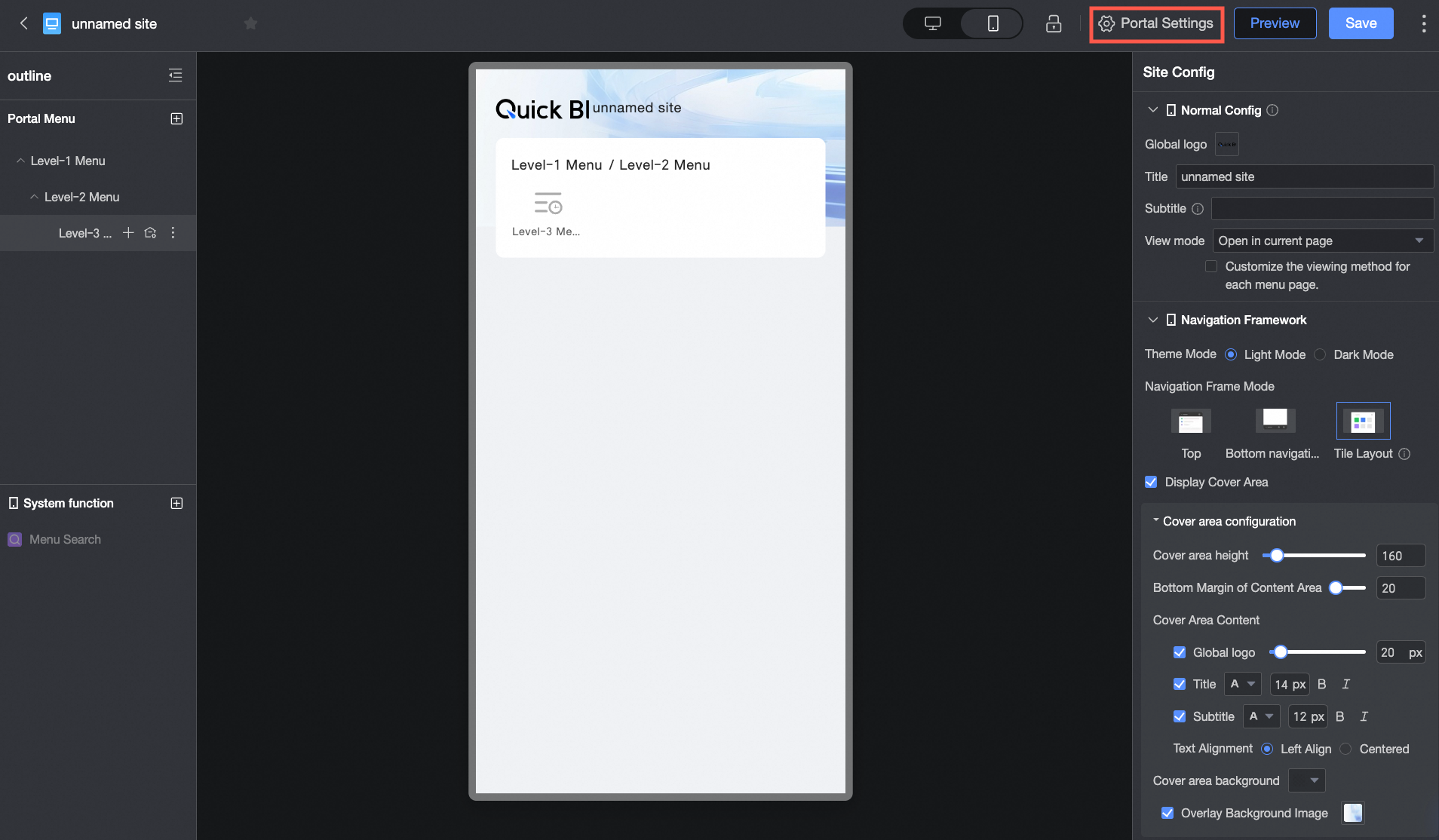
Task: Uncheck Title in cover area content
Action: pyautogui.click(x=1180, y=684)
